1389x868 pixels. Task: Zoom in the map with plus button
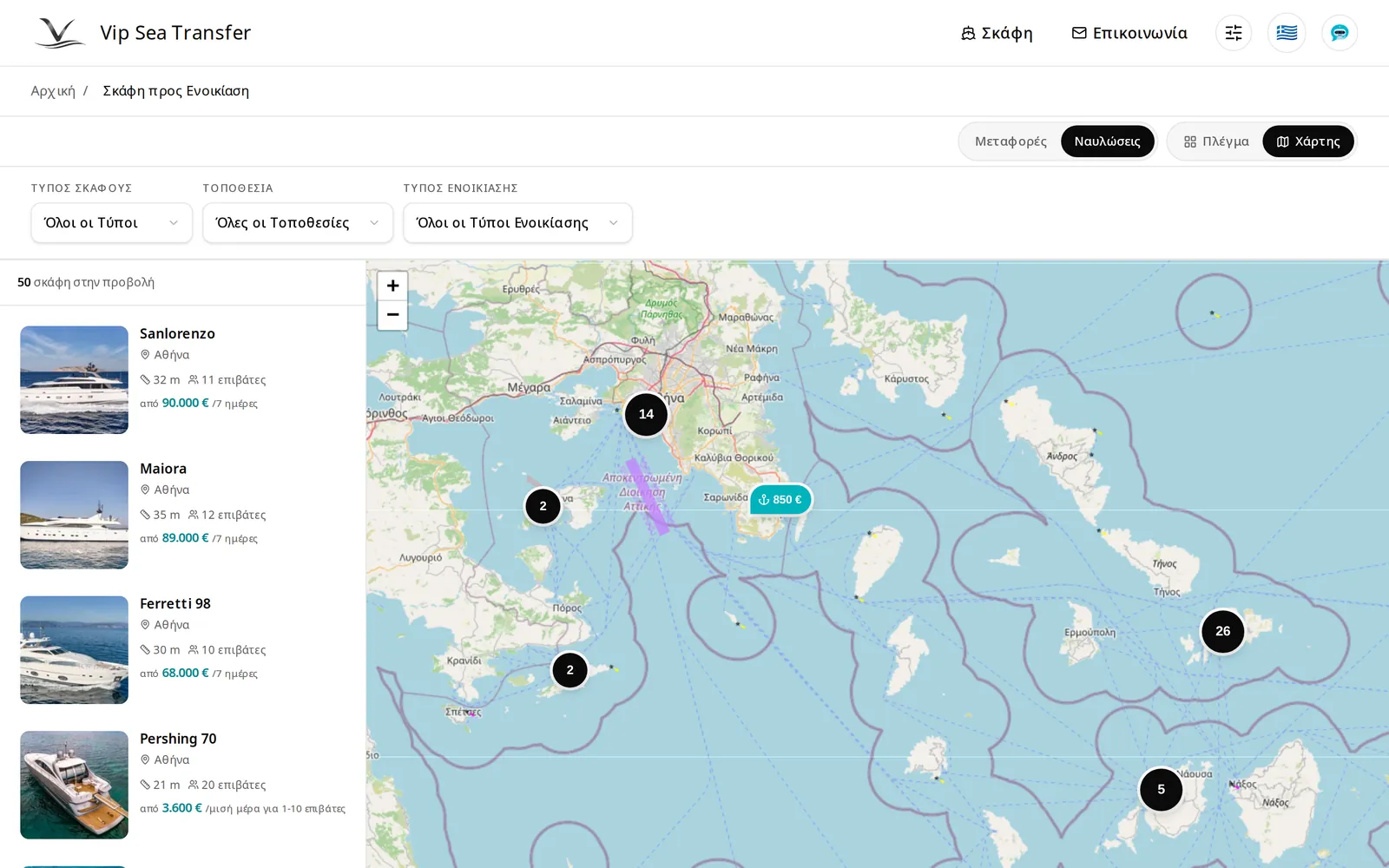pos(392,286)
